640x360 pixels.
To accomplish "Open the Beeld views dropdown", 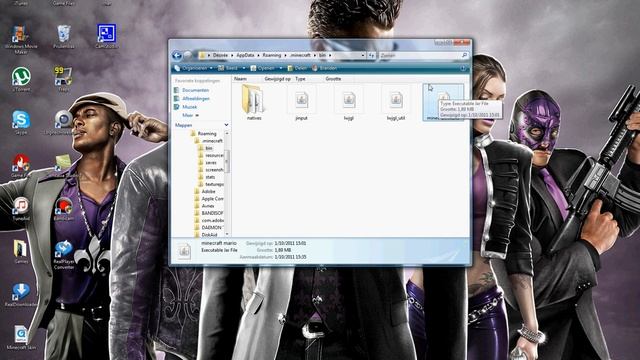I will (x=244, y=68).
